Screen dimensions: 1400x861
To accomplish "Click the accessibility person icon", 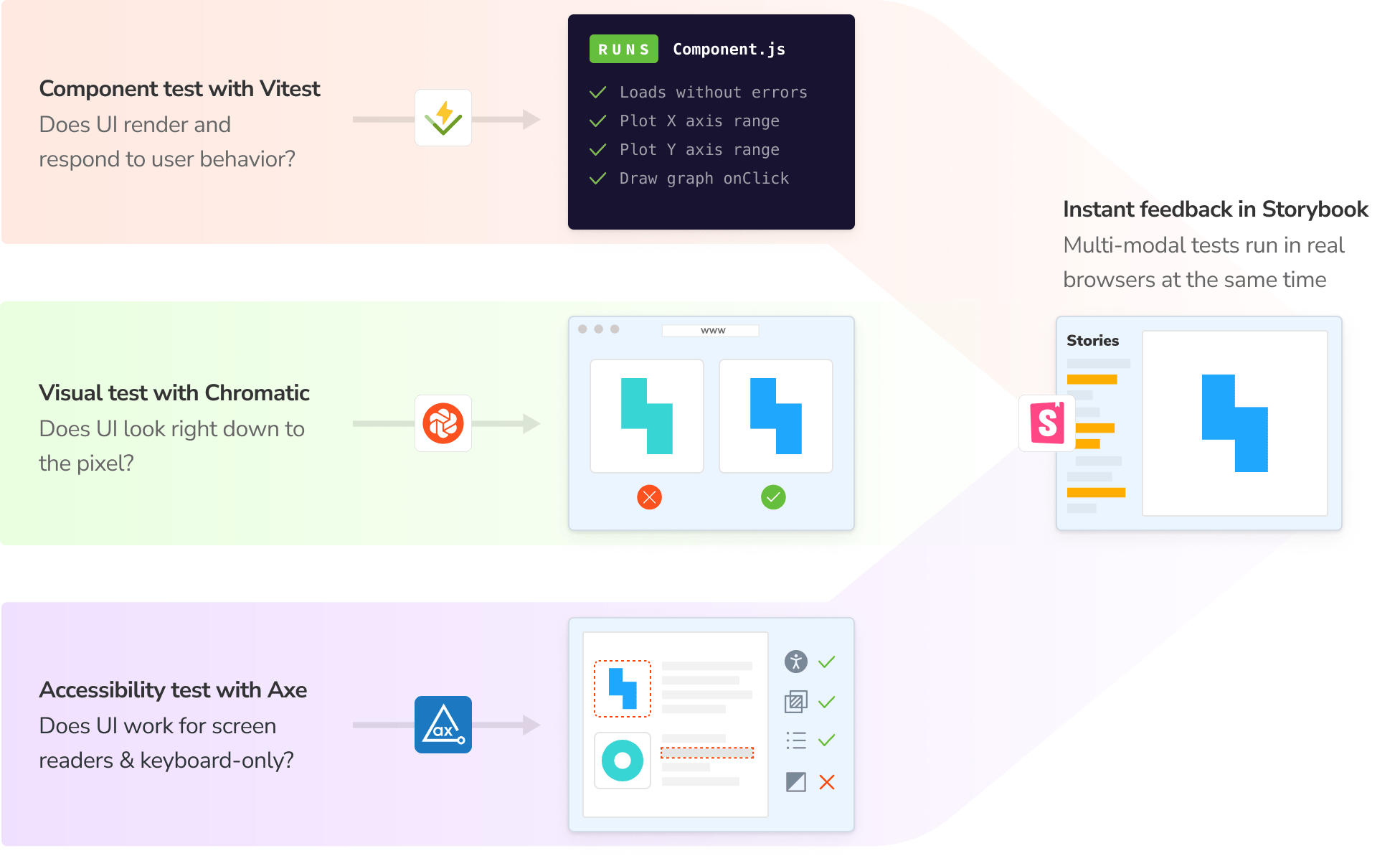I will point(796,662).
